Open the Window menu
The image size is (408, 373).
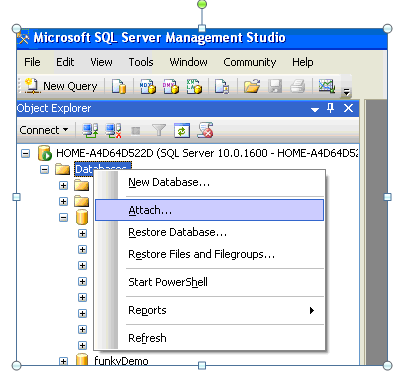(x=188, y=62)
